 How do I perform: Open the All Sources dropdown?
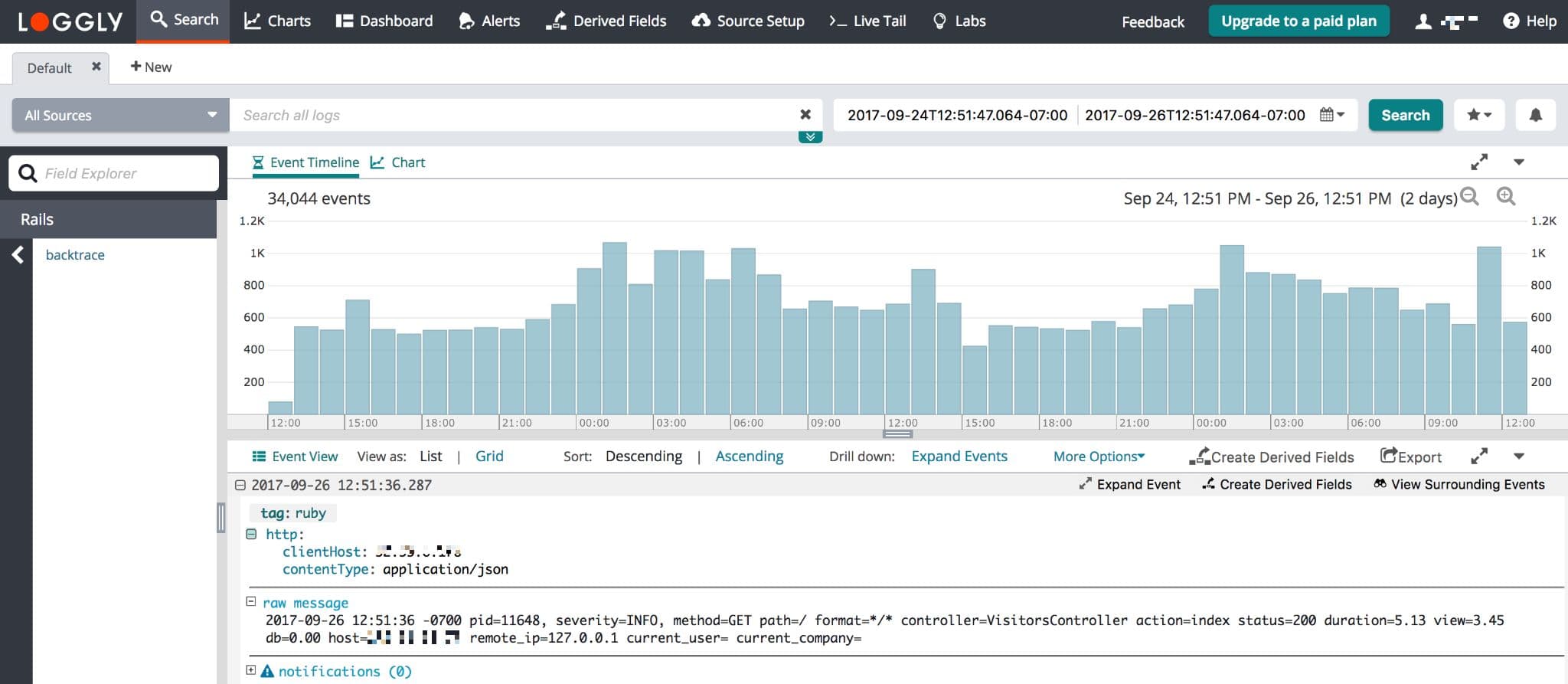pyautogui.click(x=120, y=115)
